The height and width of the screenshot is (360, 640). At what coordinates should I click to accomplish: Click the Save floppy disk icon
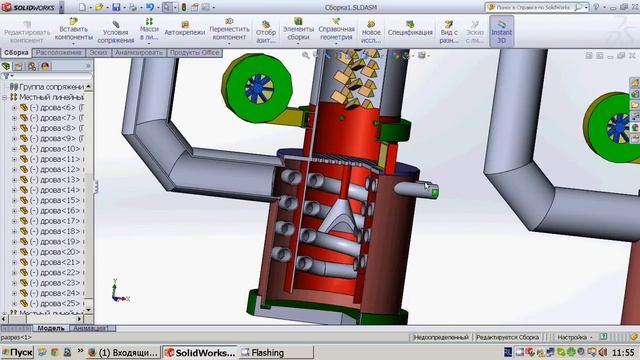(116, 7)
